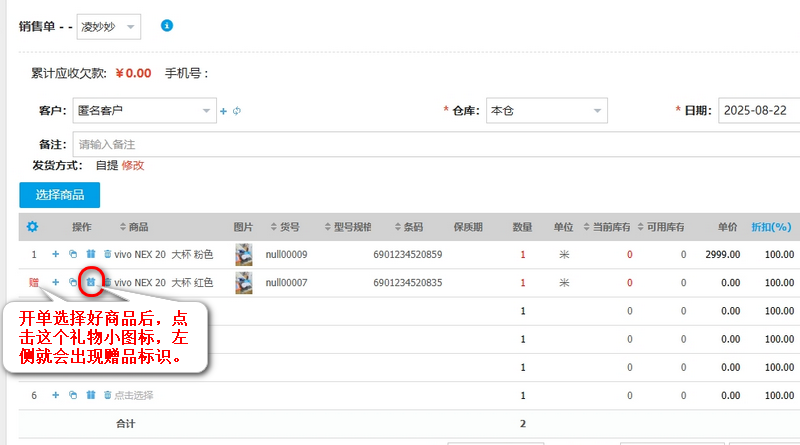Click the 单位 column header

pyautogui.click(x=564, y=227)
